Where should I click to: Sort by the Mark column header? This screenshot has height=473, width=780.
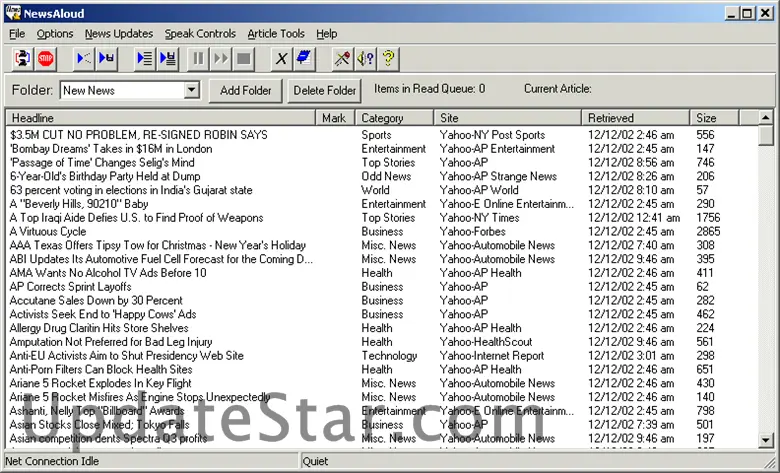(334, 118)
